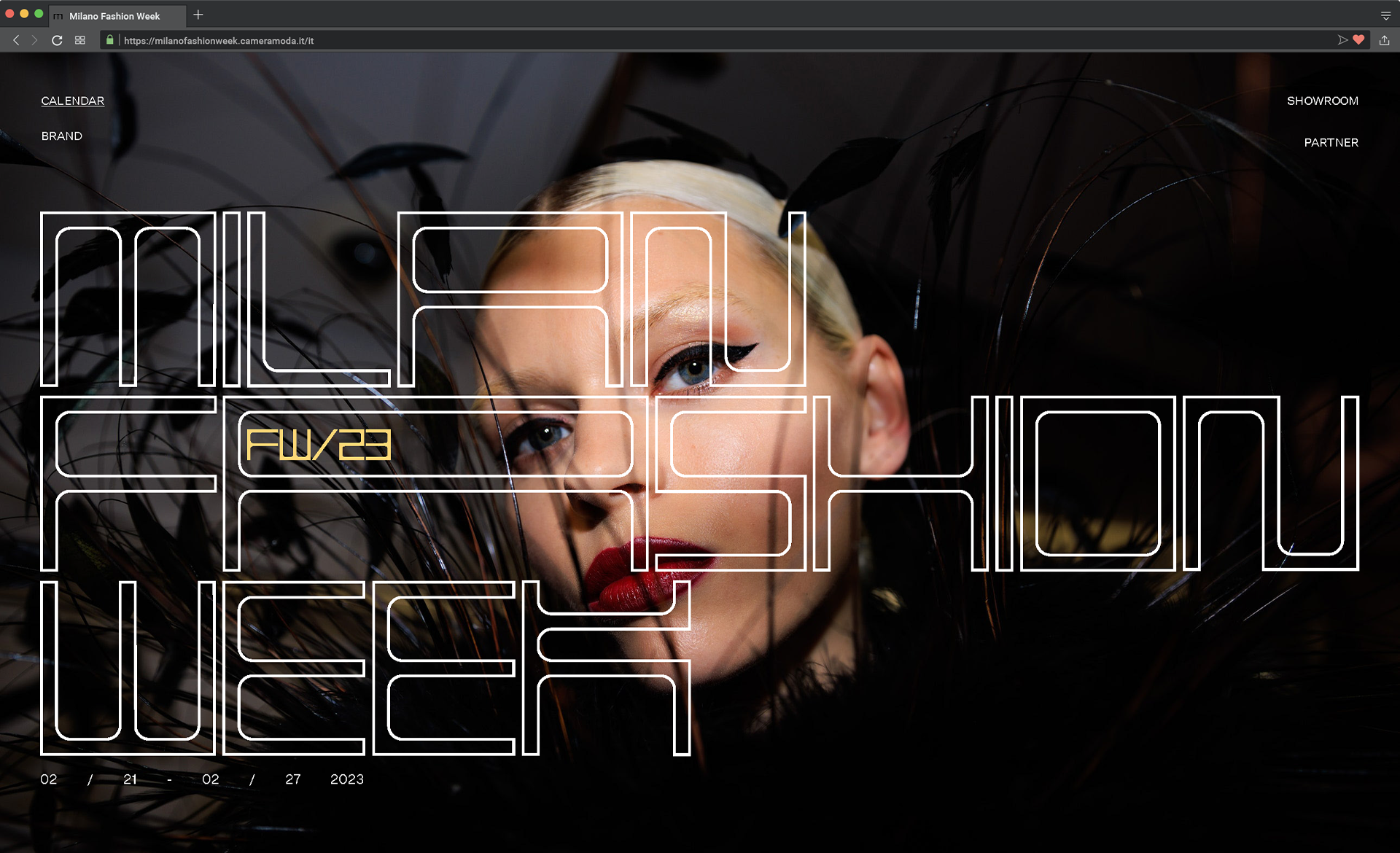Open the PARTNER section
Image resolution: width=1400 pixels, height=853 pixels.
(1331, 142)
